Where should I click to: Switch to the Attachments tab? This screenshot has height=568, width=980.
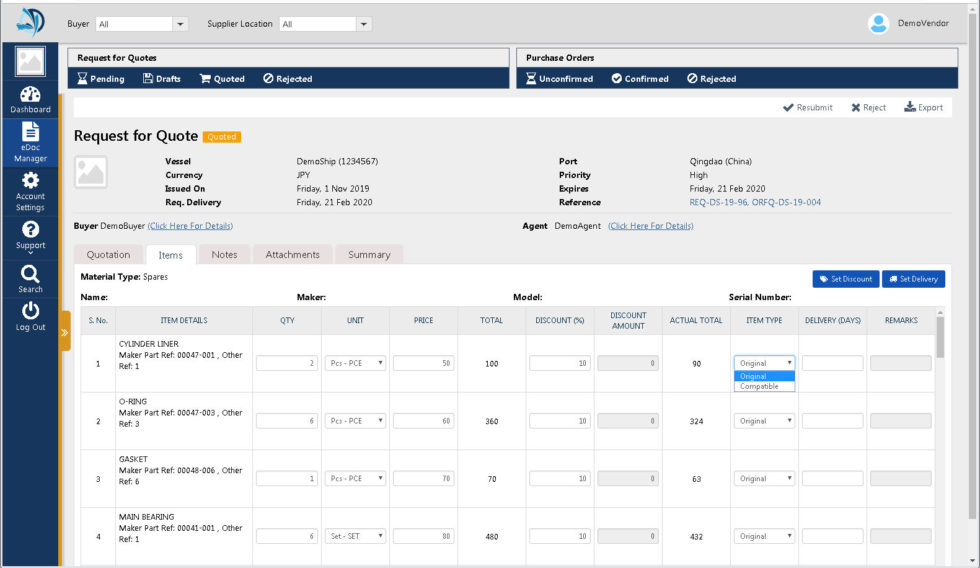(x=292, y=255)
